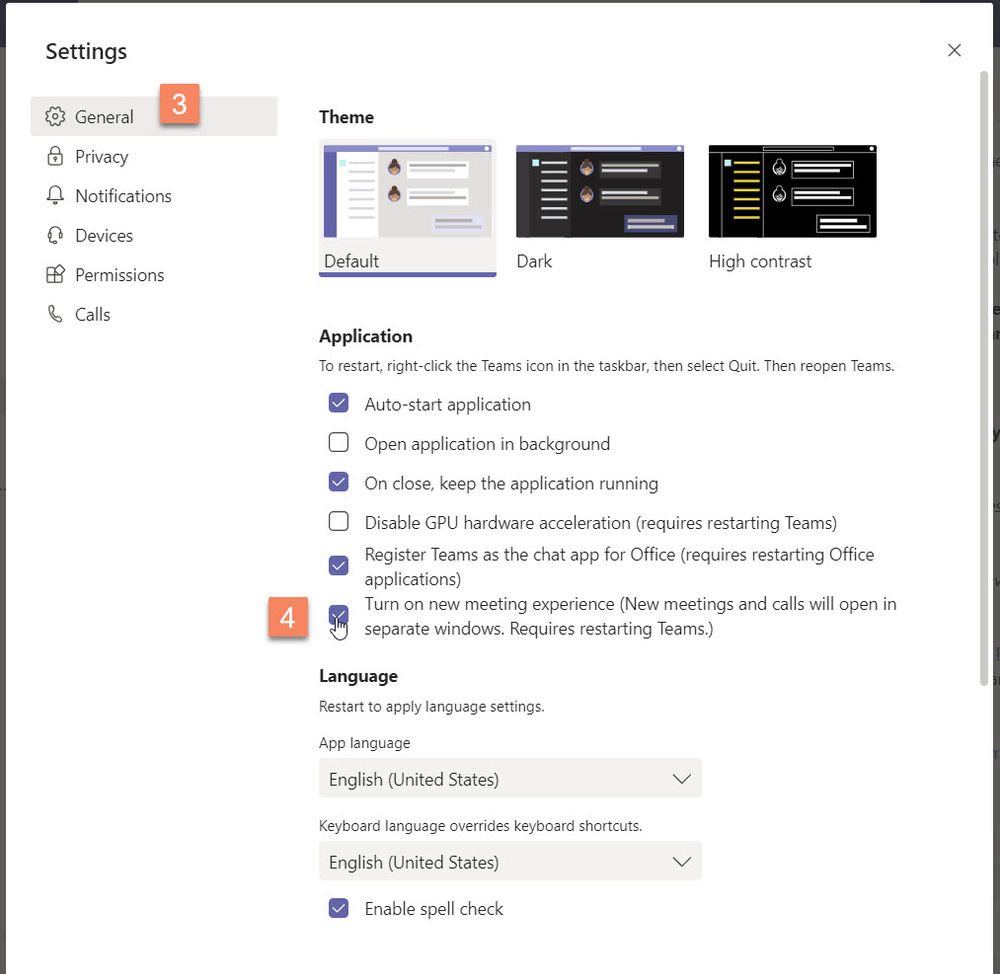Screen dimensions: 1000x974
Task: Open Notifications via the bell icon
Action: tap(55, 196)
